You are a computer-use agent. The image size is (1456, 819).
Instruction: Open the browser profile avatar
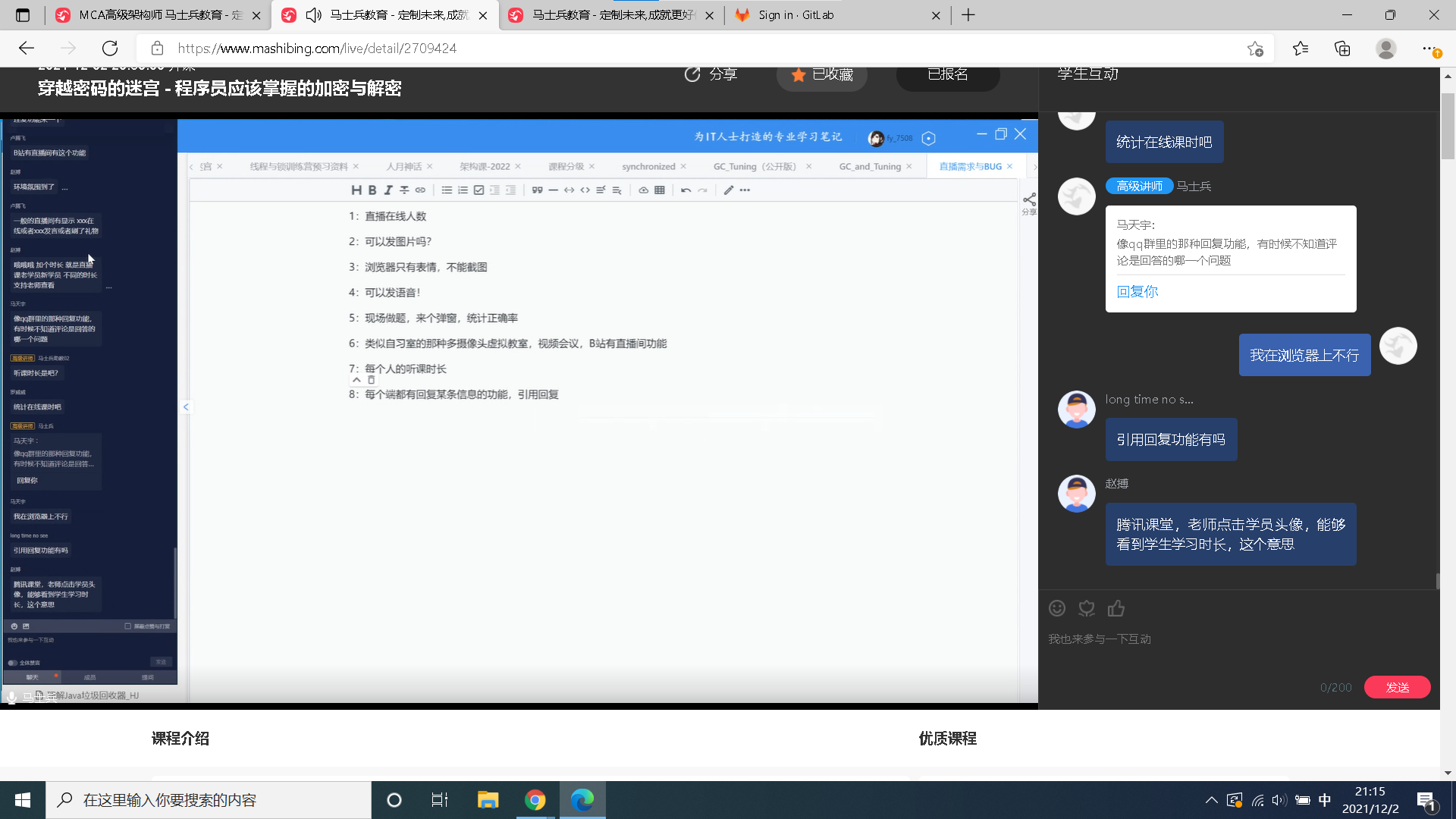pos(1385,49)
